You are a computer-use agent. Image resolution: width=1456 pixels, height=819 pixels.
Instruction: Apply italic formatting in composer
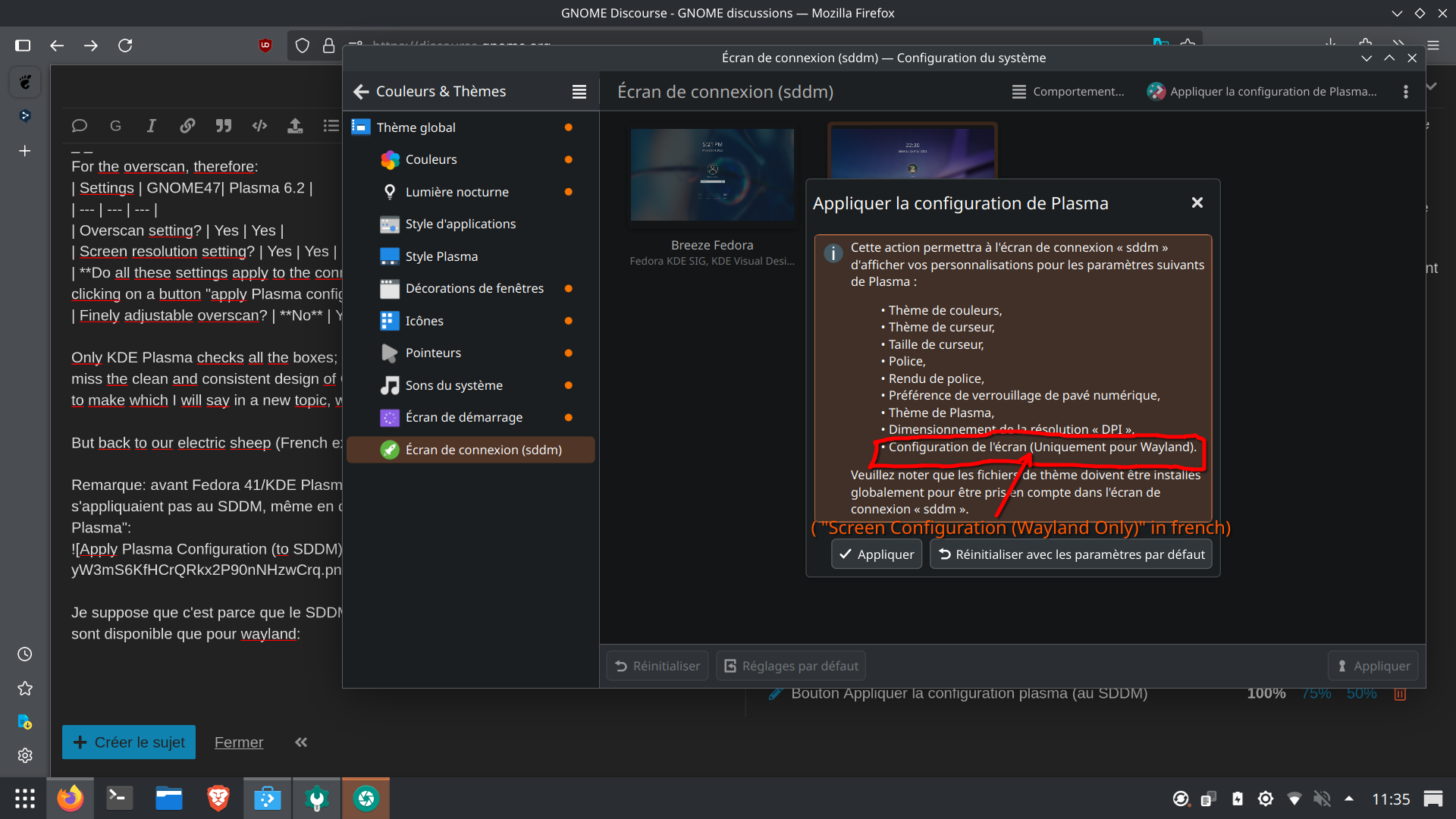tap(151, 126)
